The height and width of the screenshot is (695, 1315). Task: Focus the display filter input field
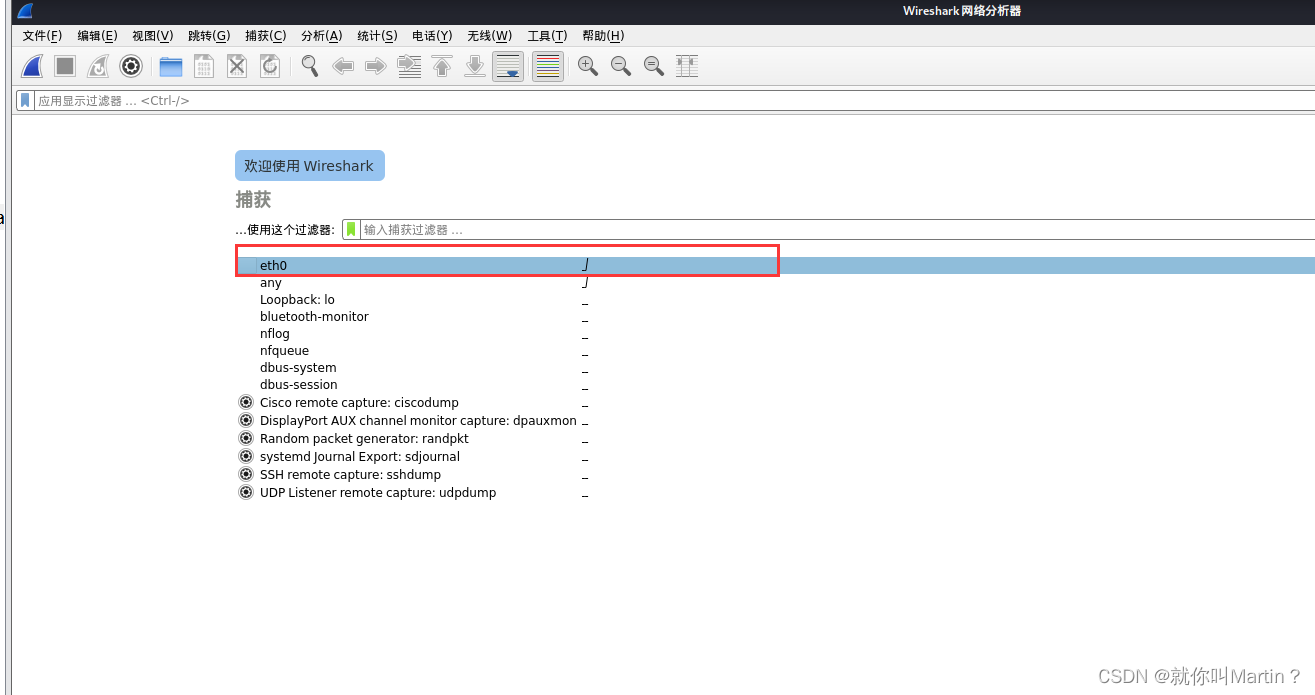(x=675, y=100)
